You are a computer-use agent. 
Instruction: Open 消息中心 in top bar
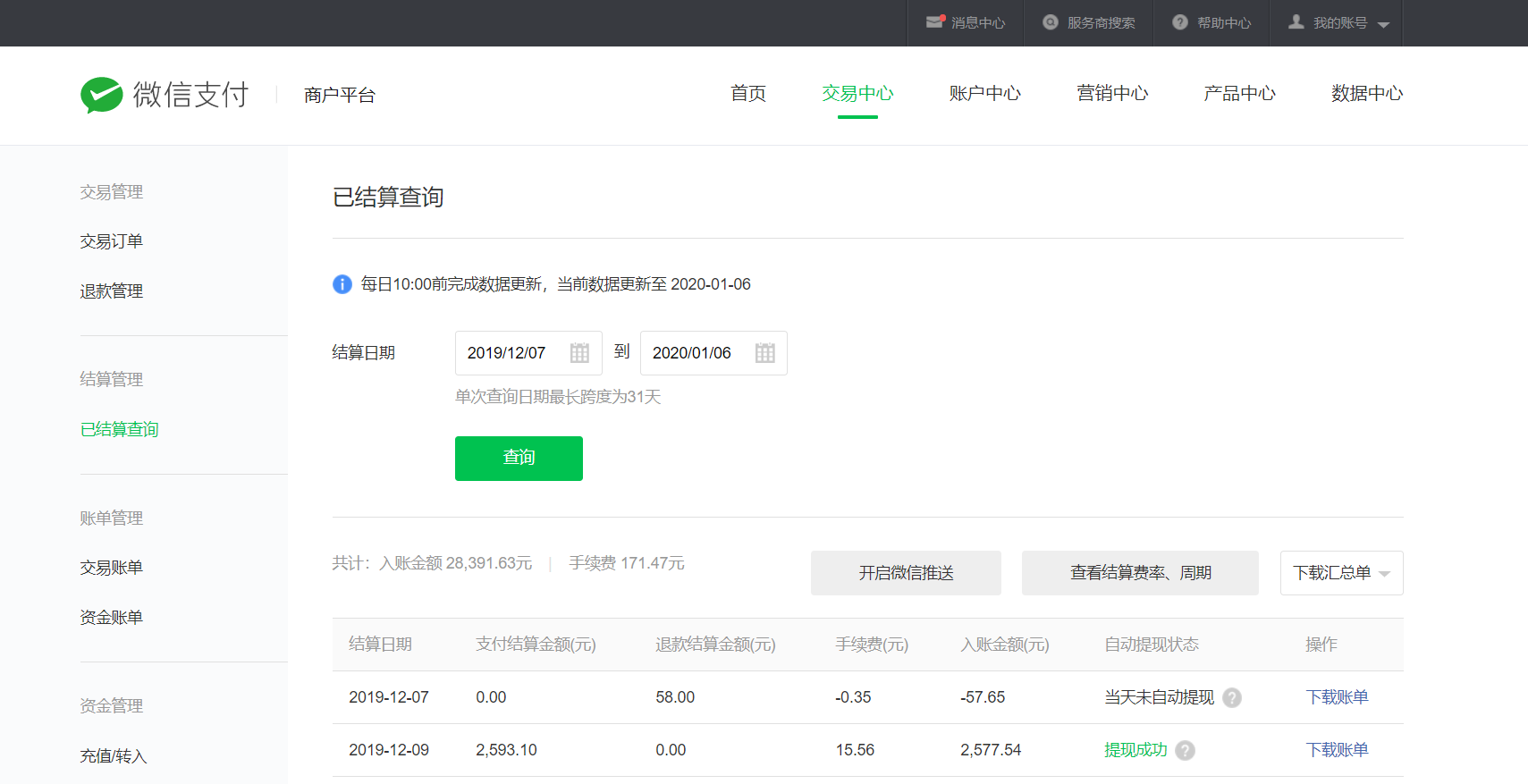pos(978,22)
